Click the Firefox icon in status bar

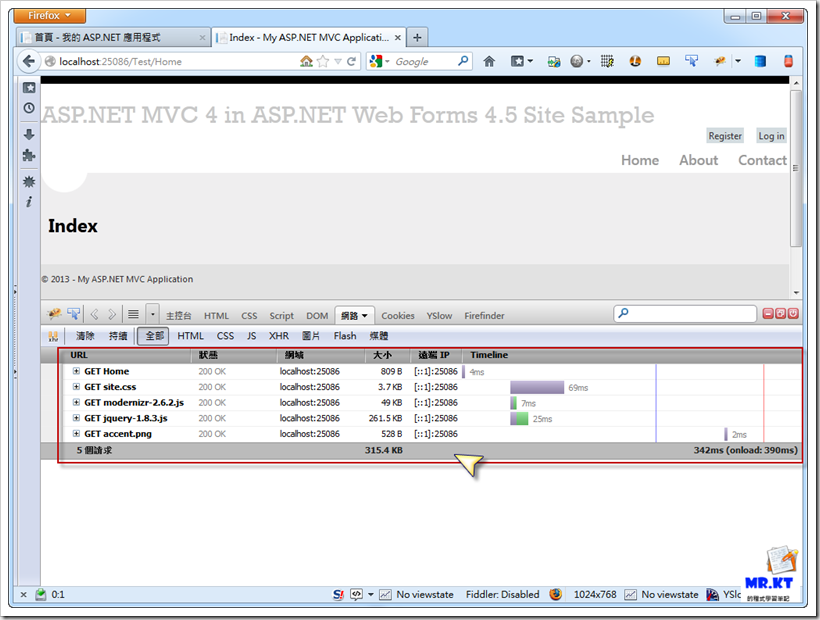pyautogui.click(x=556, y=594)
